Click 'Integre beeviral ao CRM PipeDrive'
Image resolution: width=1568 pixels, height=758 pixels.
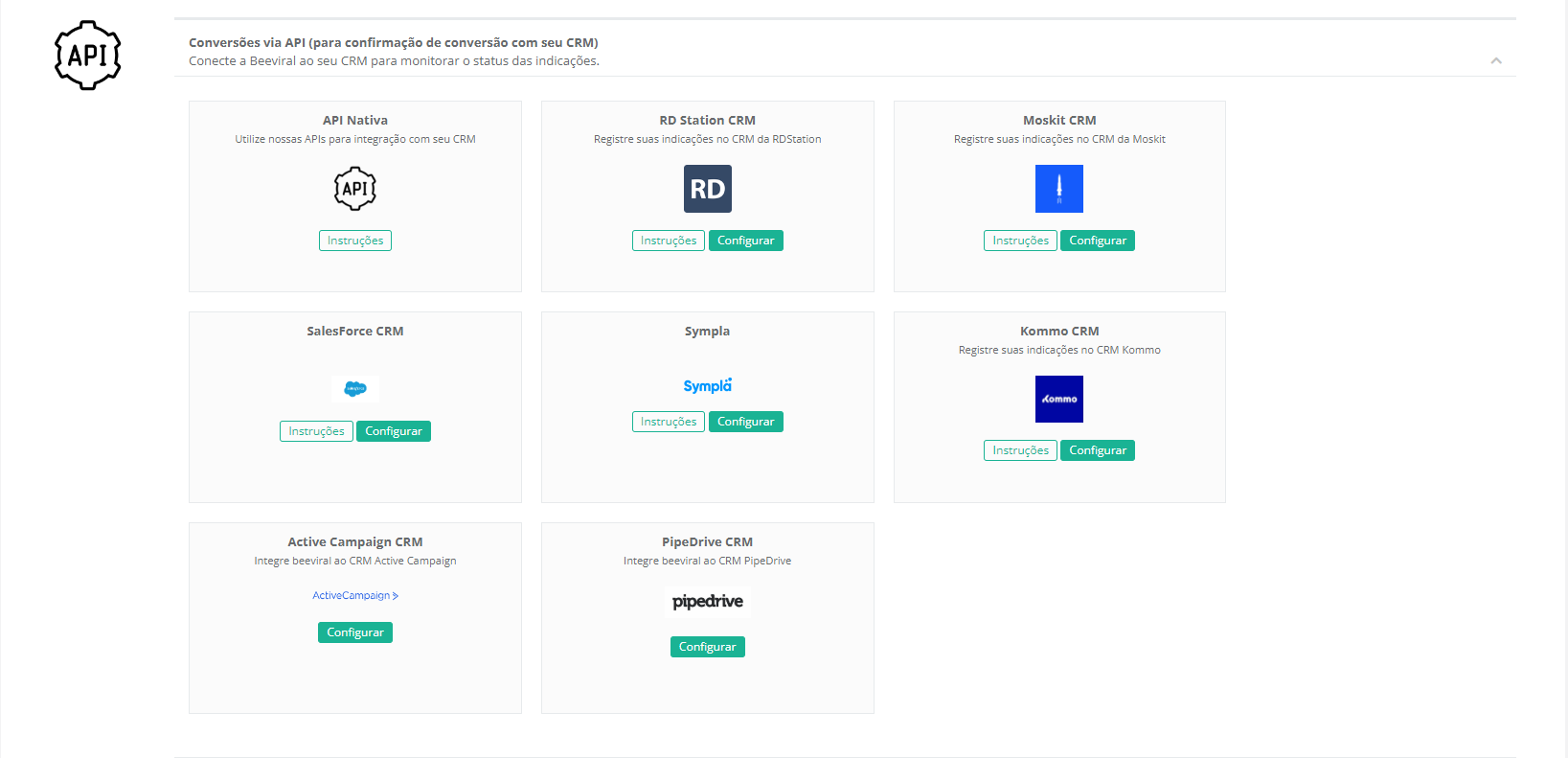coord(708,561)
